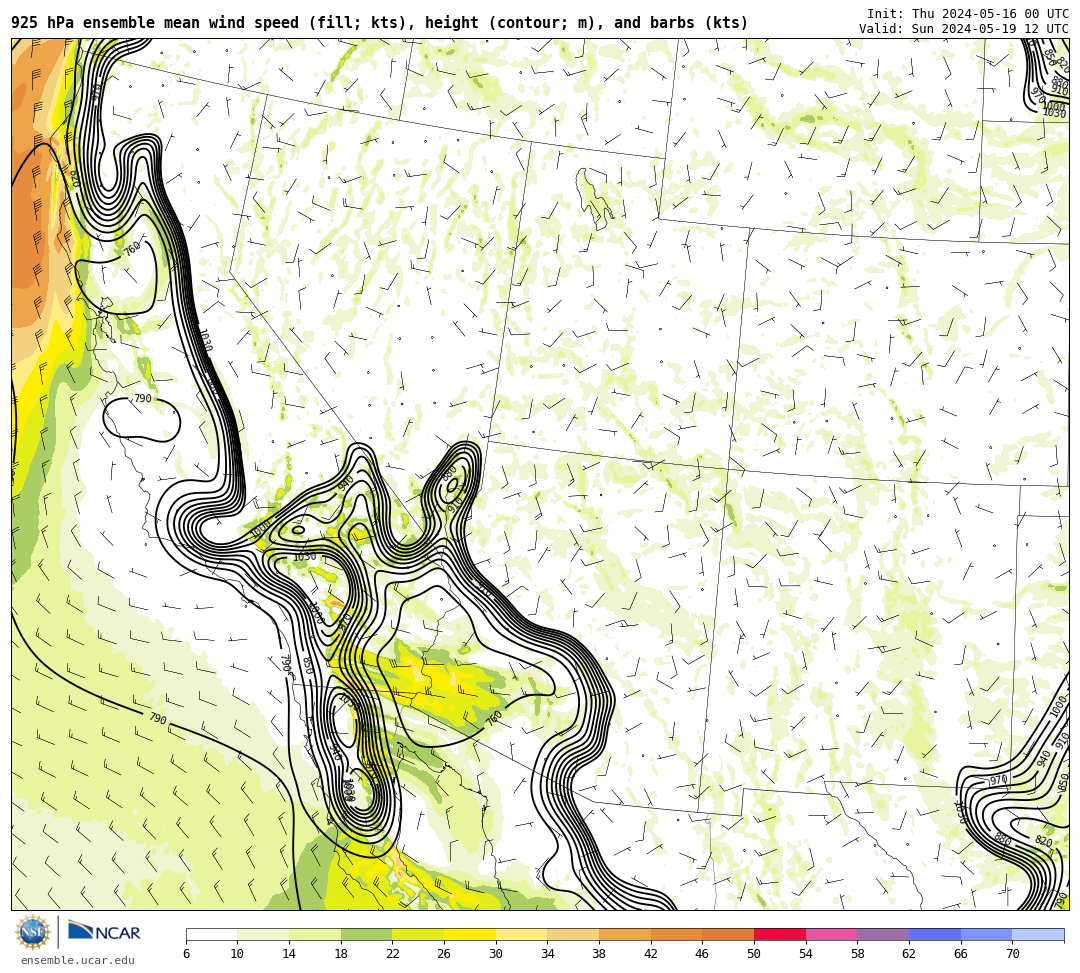Click the light blue above-70 kts legend swatch
Screen dimensions: 1080x973
click(1038, 934)
